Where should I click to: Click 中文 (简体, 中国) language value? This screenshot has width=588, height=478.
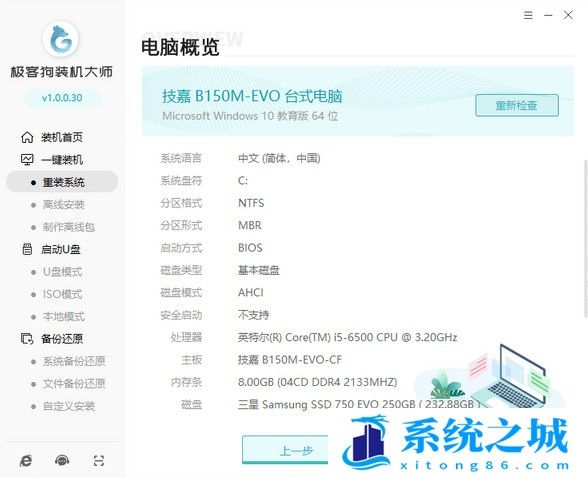(279, 158)
